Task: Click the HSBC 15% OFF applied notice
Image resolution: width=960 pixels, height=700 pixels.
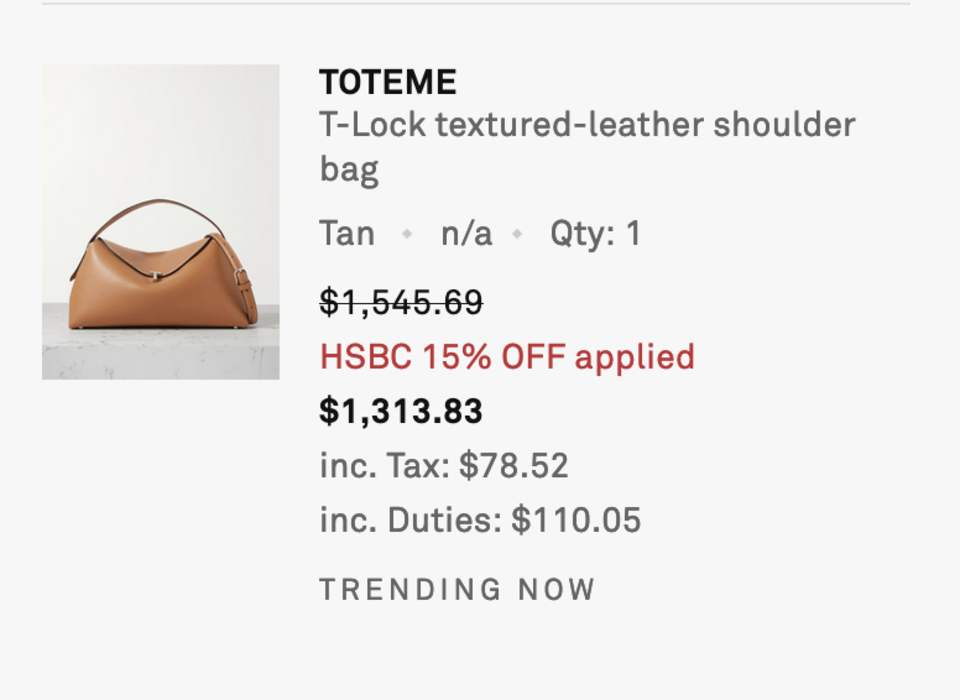Action: (508, 356)
